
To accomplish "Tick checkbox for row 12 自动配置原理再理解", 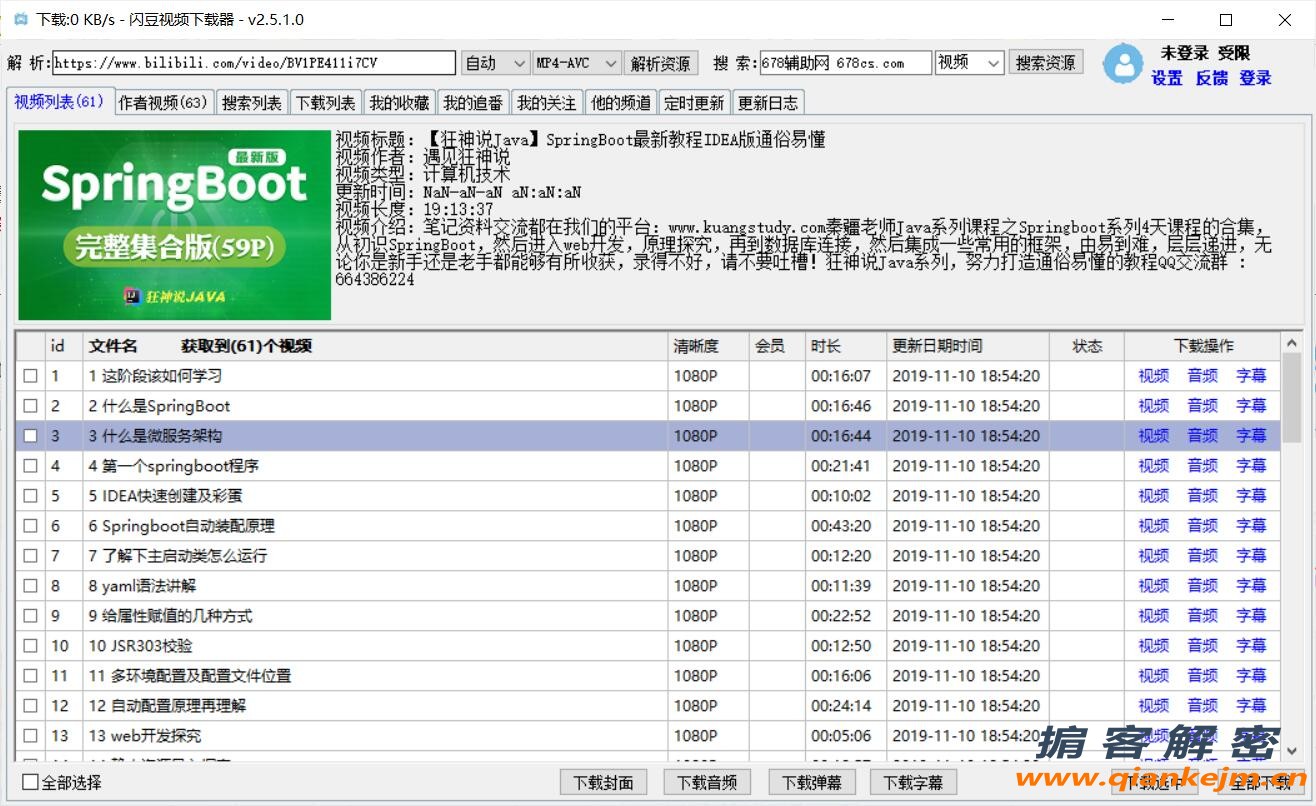I will (x=30, y=706).
